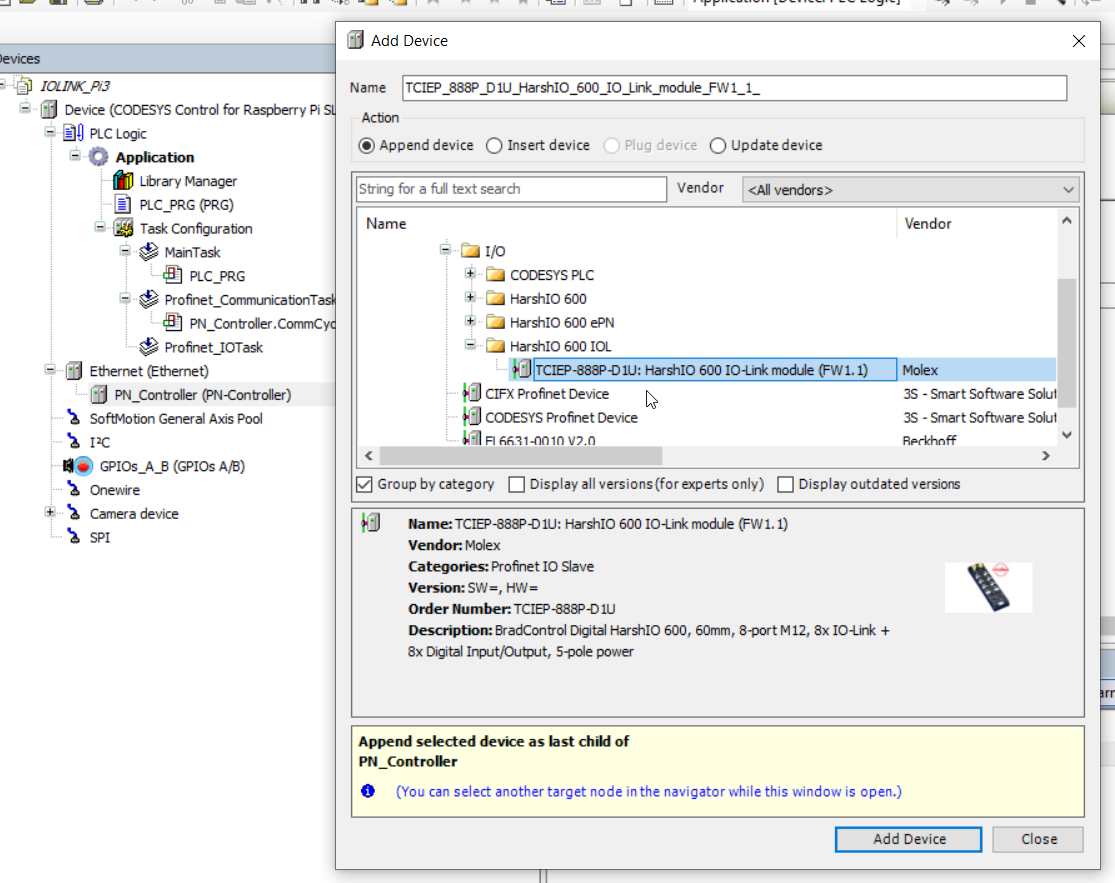Click the SoftMotion General Axis Pool icon
Image resolution: width=1115 pixels, height=883 pixels.
pyautogui.click(x=74, y=418)
